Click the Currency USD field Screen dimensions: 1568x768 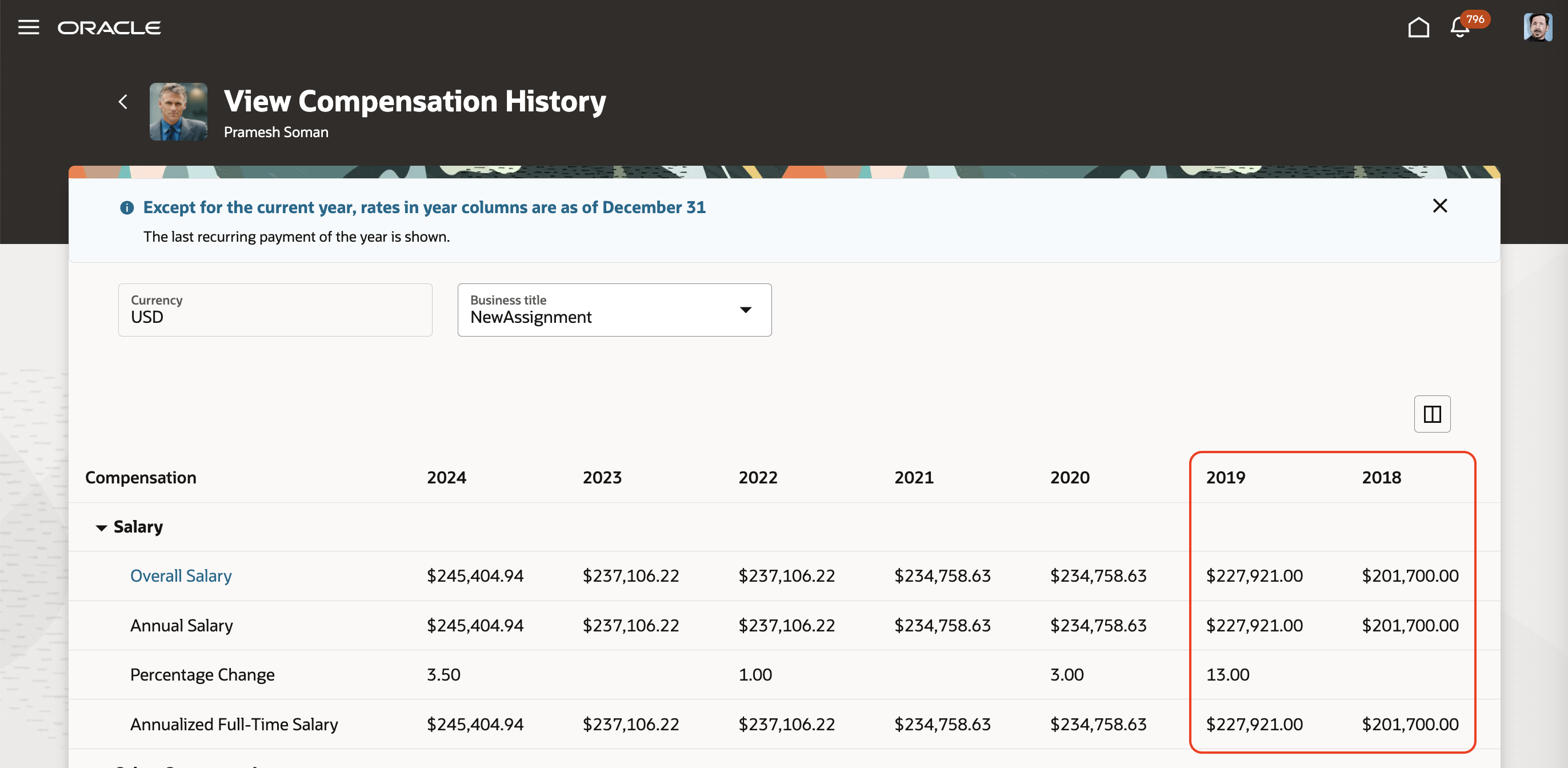coord(274,310)
